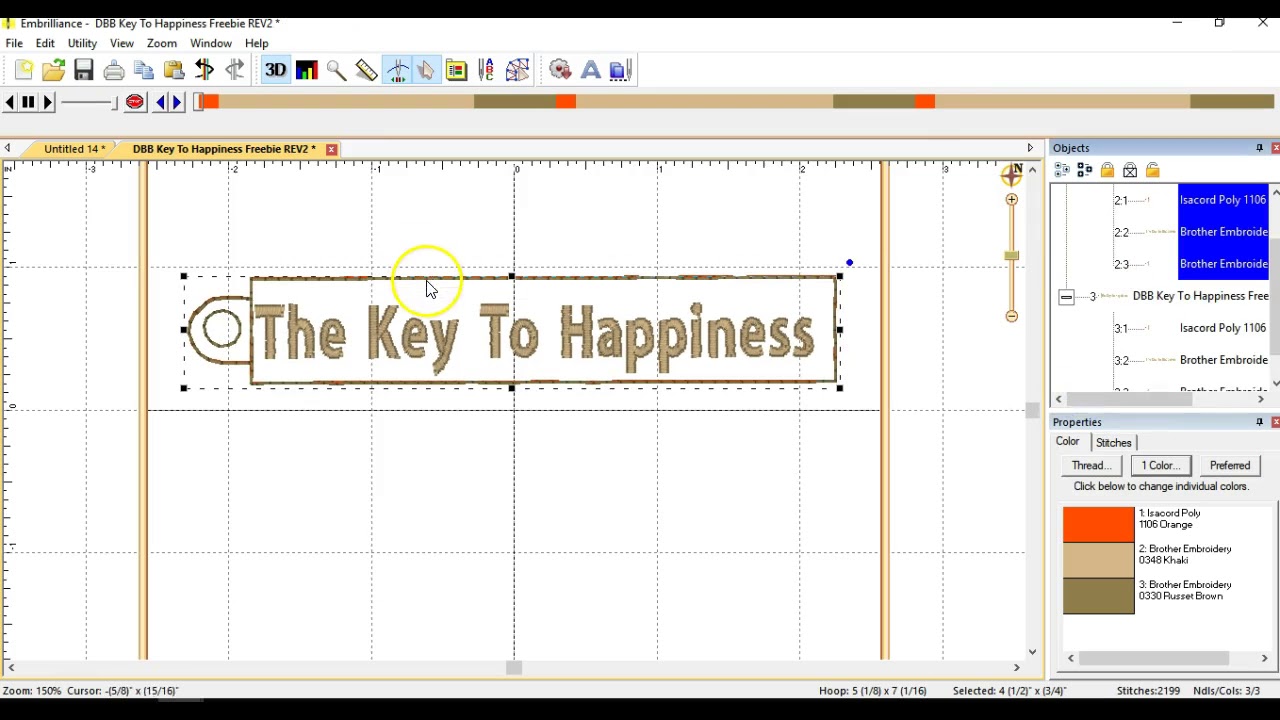Open the color bars display icon
Screen dimensions: 1280x720
[x=306, y=70]
